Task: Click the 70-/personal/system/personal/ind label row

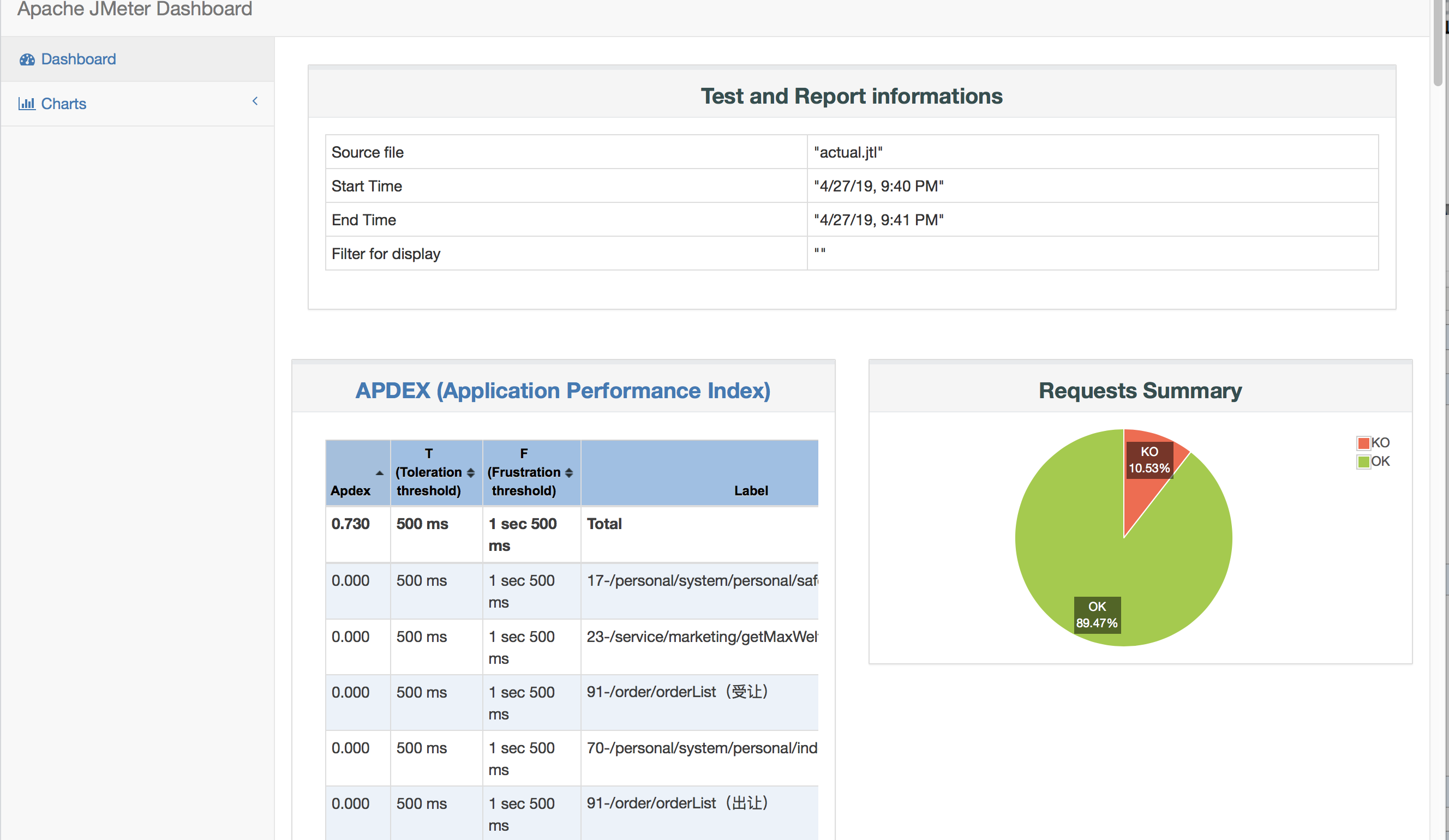Action: click(x=702, y=748)
